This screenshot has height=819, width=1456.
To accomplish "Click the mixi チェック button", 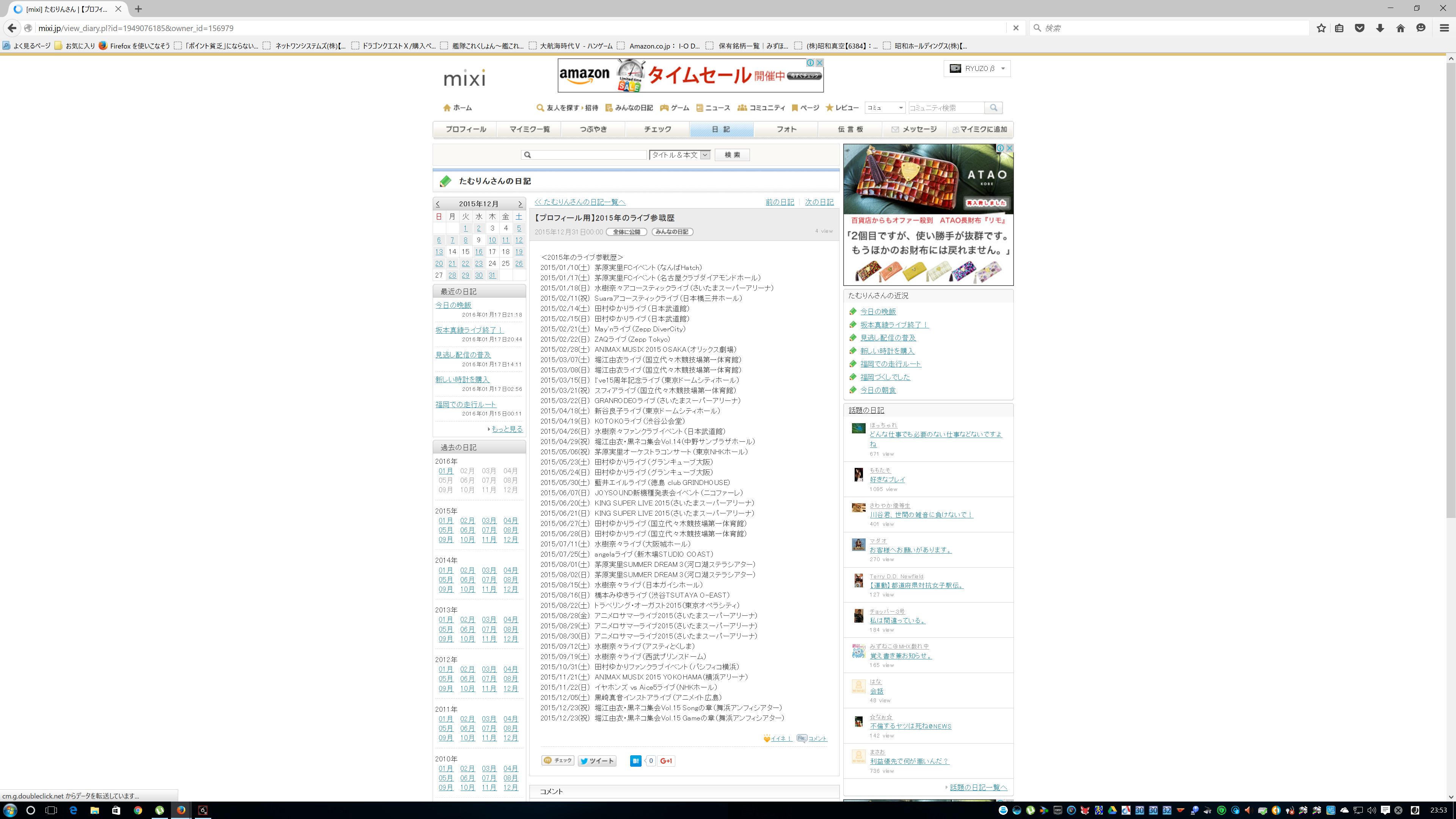I will coord(558,760).
